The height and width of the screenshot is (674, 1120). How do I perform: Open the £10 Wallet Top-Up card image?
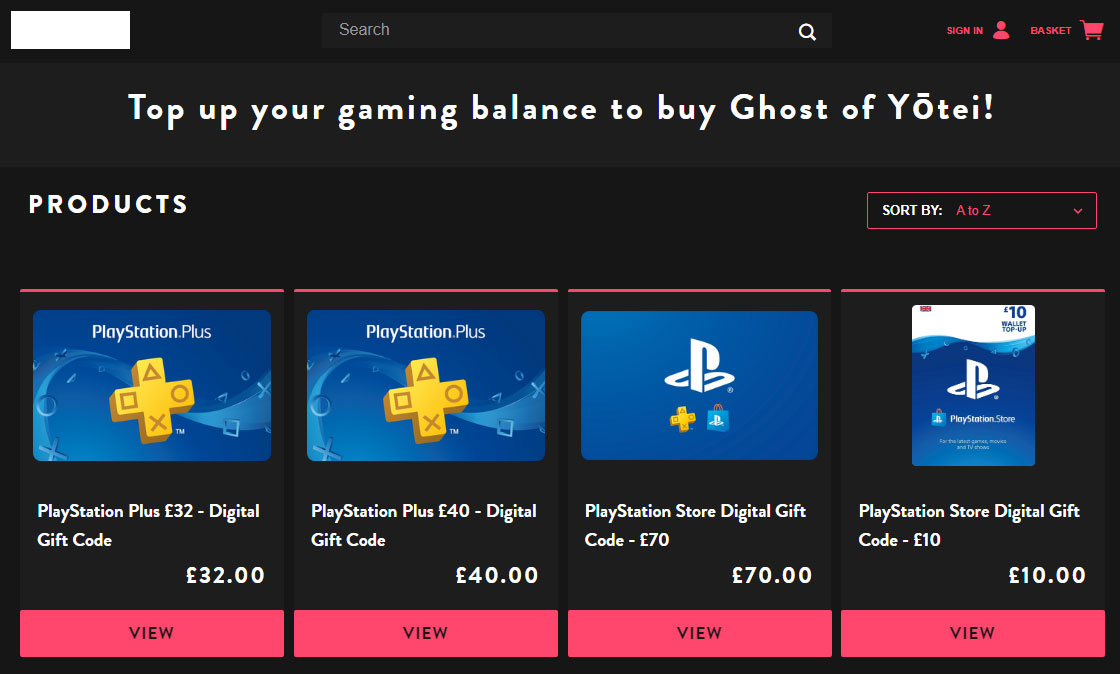coord(973,385)
